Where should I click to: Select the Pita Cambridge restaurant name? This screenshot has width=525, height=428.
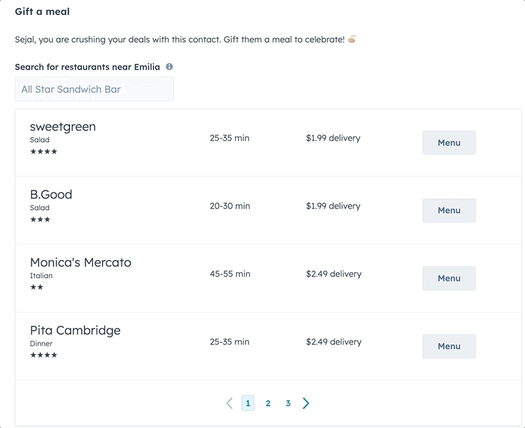75,330
